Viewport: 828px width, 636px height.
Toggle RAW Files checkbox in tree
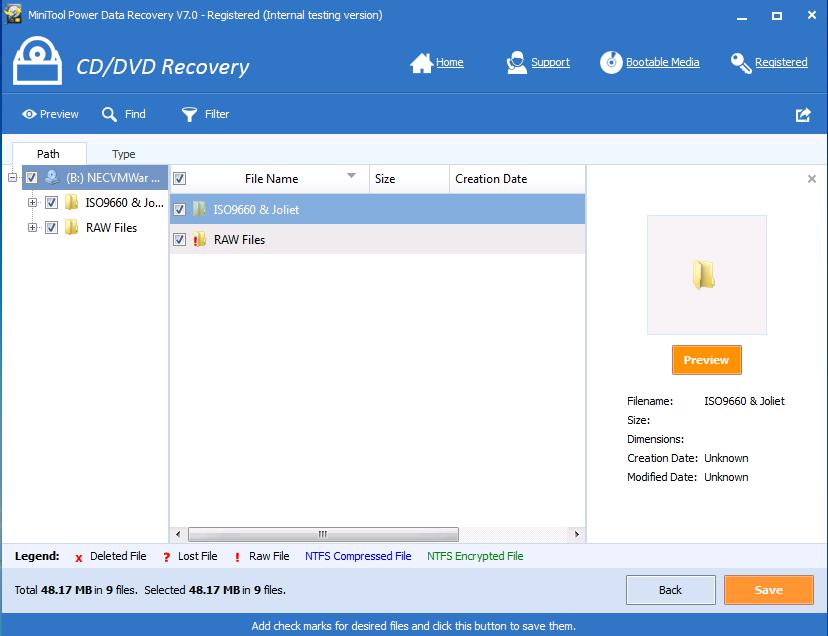(51, 227)
